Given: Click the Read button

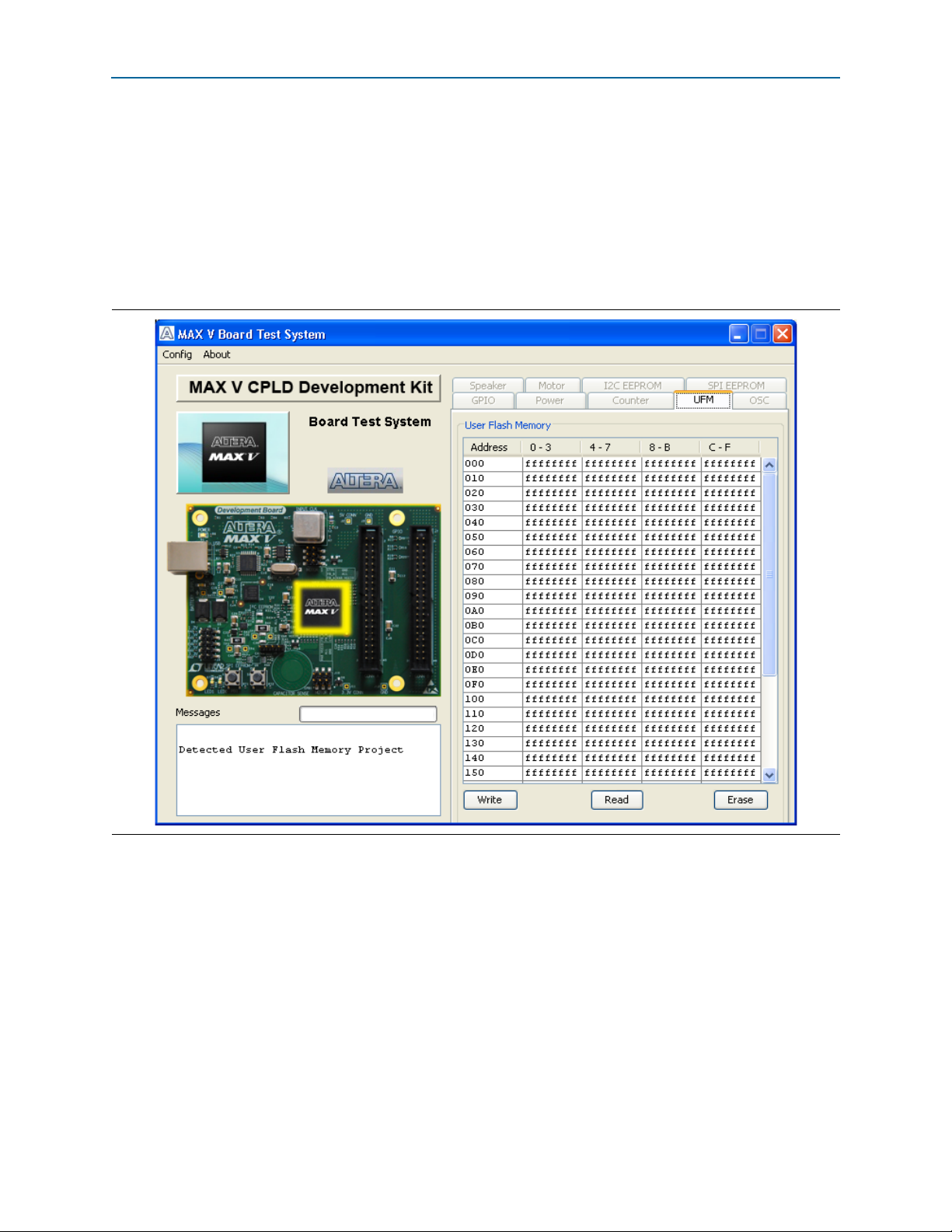Looking at the screenshot, I should [x=616, y=800].
